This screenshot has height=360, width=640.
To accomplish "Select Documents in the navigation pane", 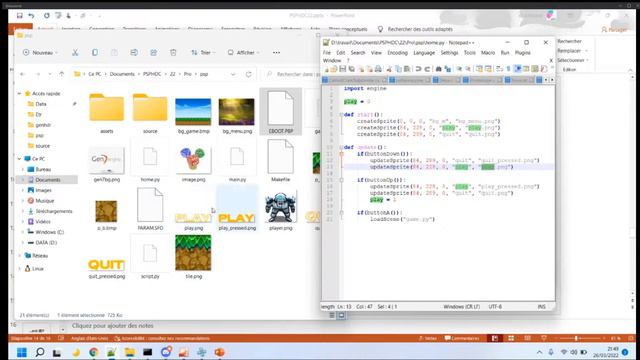I will tap(47, 180).
